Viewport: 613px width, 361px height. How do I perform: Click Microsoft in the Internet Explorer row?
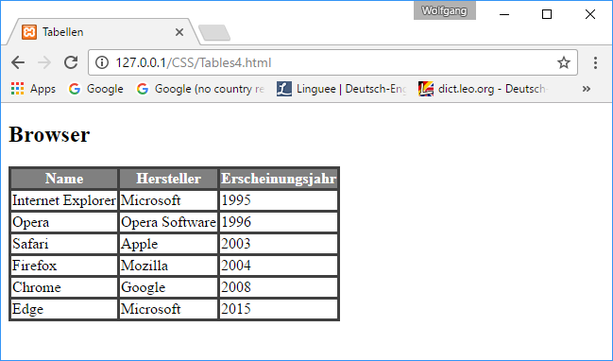168,201
